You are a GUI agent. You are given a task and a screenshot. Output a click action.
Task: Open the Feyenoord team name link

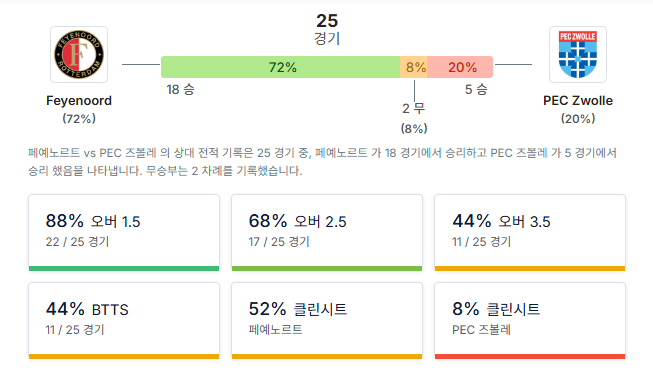tap(79, 100)
